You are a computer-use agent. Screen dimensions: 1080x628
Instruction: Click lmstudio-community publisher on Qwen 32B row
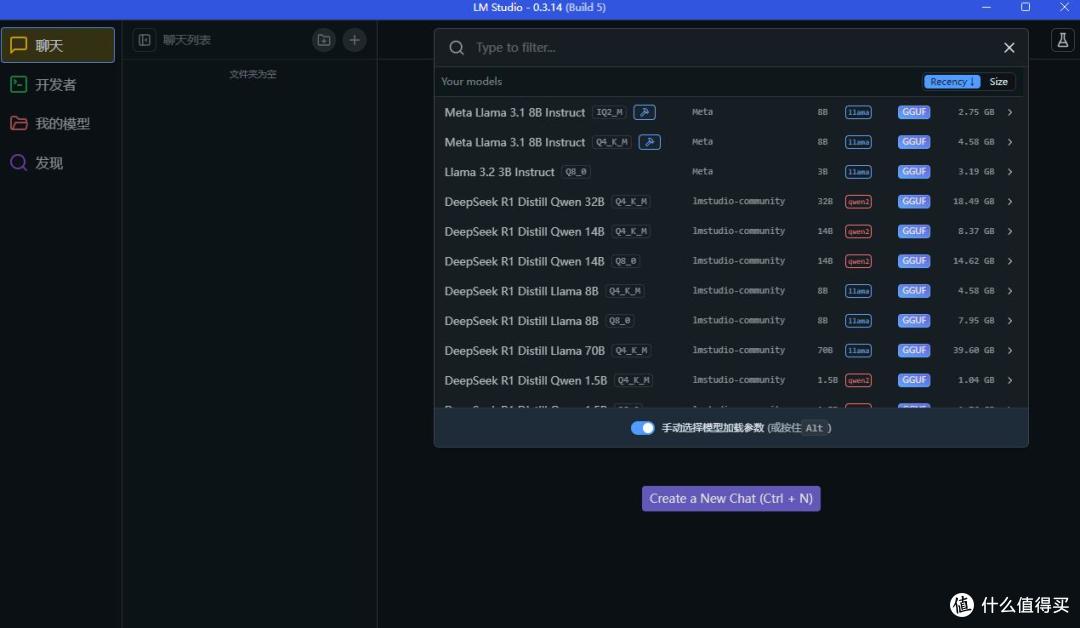[x=738, y=201]
